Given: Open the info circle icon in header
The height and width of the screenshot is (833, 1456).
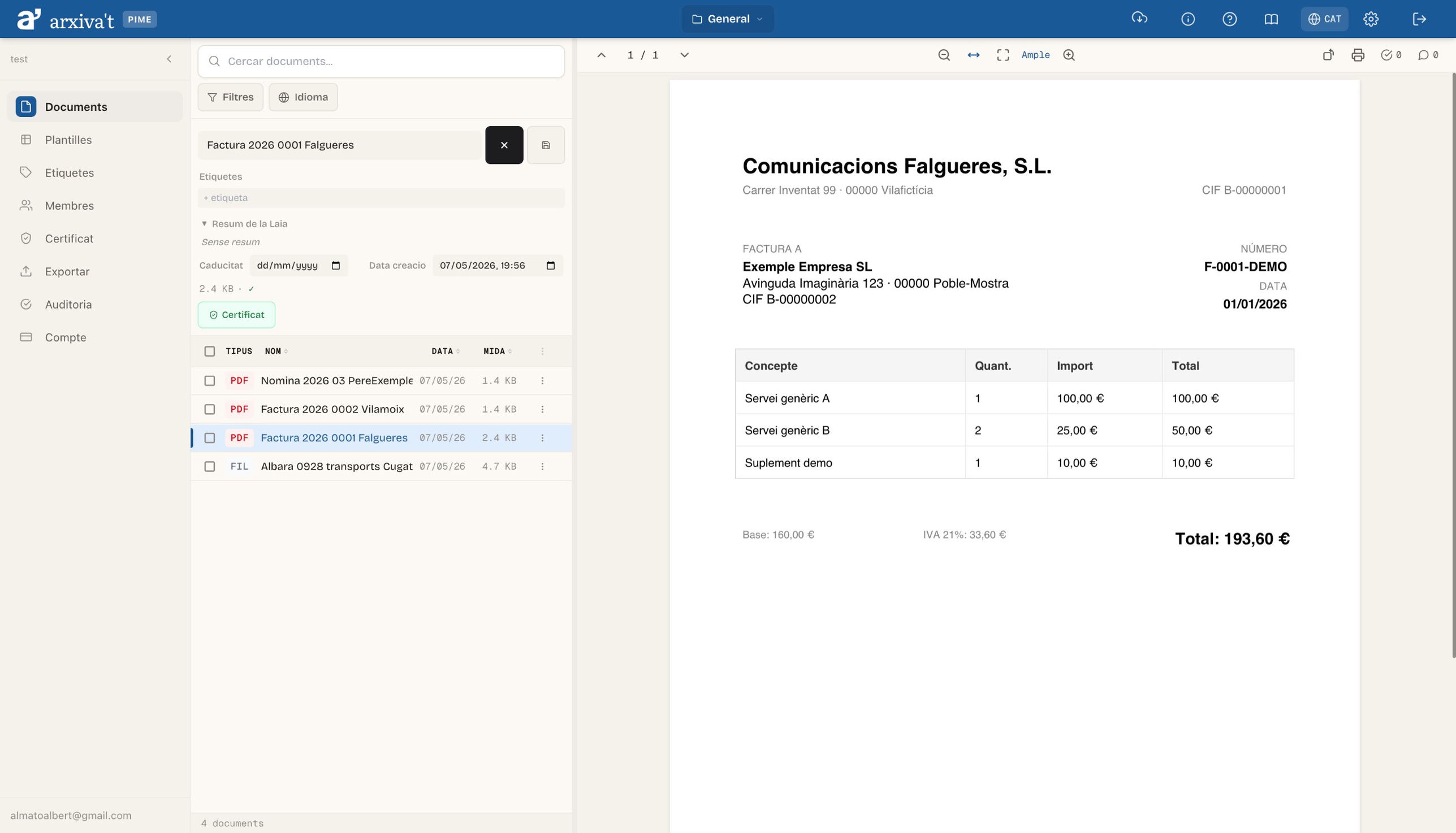Looking at the screenshot, I should click(1187, 19).
